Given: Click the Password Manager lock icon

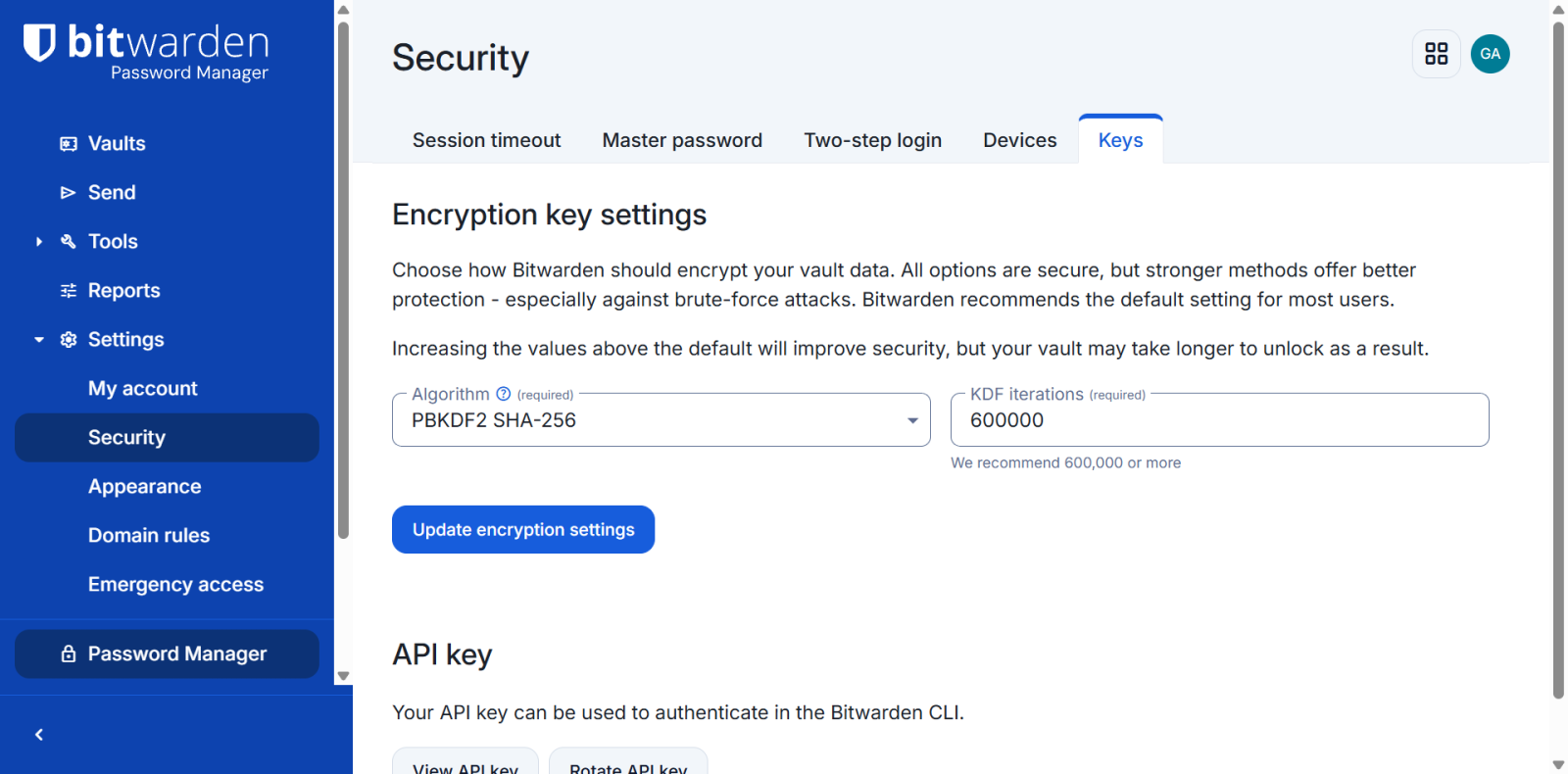Looking at the screenshot, I should click(x=69, y=653).
